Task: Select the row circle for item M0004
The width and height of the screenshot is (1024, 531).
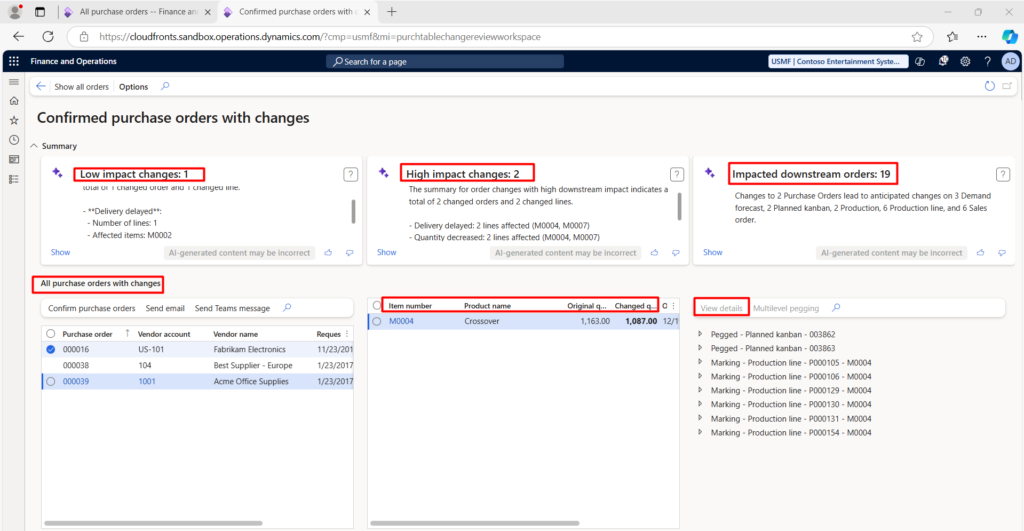Action: [x=377, y=321]
